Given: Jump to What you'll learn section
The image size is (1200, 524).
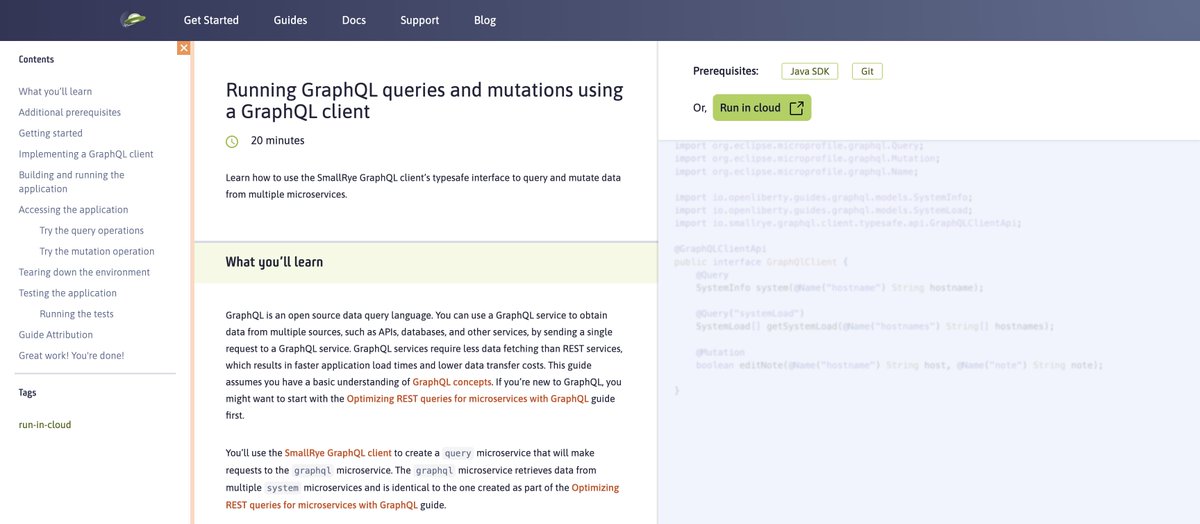Looking at the screenshot, I should pos(56,91).
